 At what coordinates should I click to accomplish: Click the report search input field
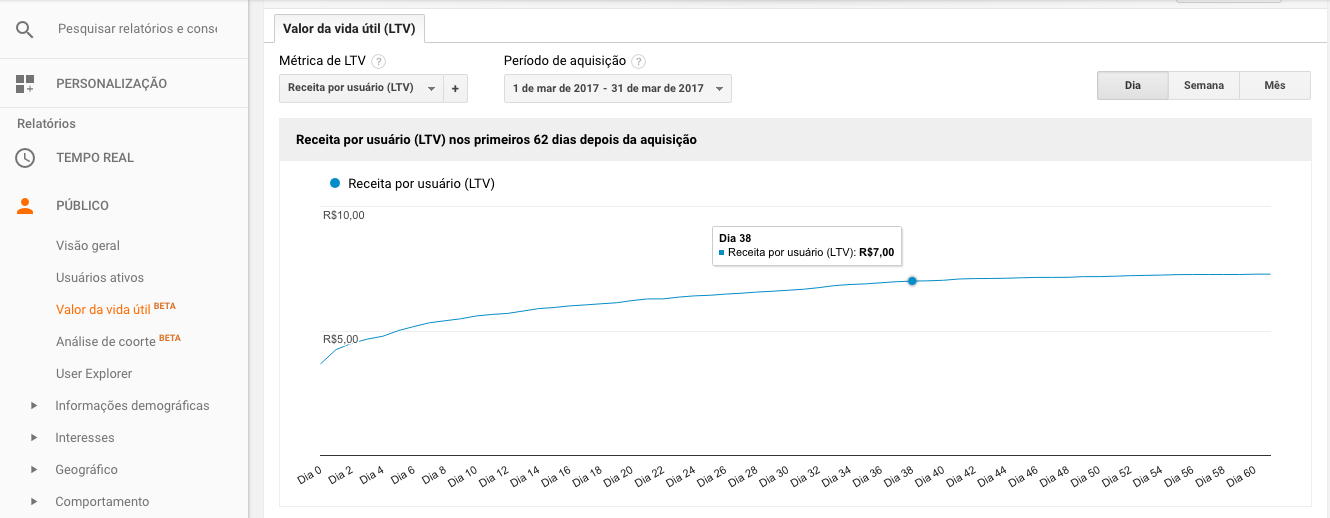coord(137,29)
